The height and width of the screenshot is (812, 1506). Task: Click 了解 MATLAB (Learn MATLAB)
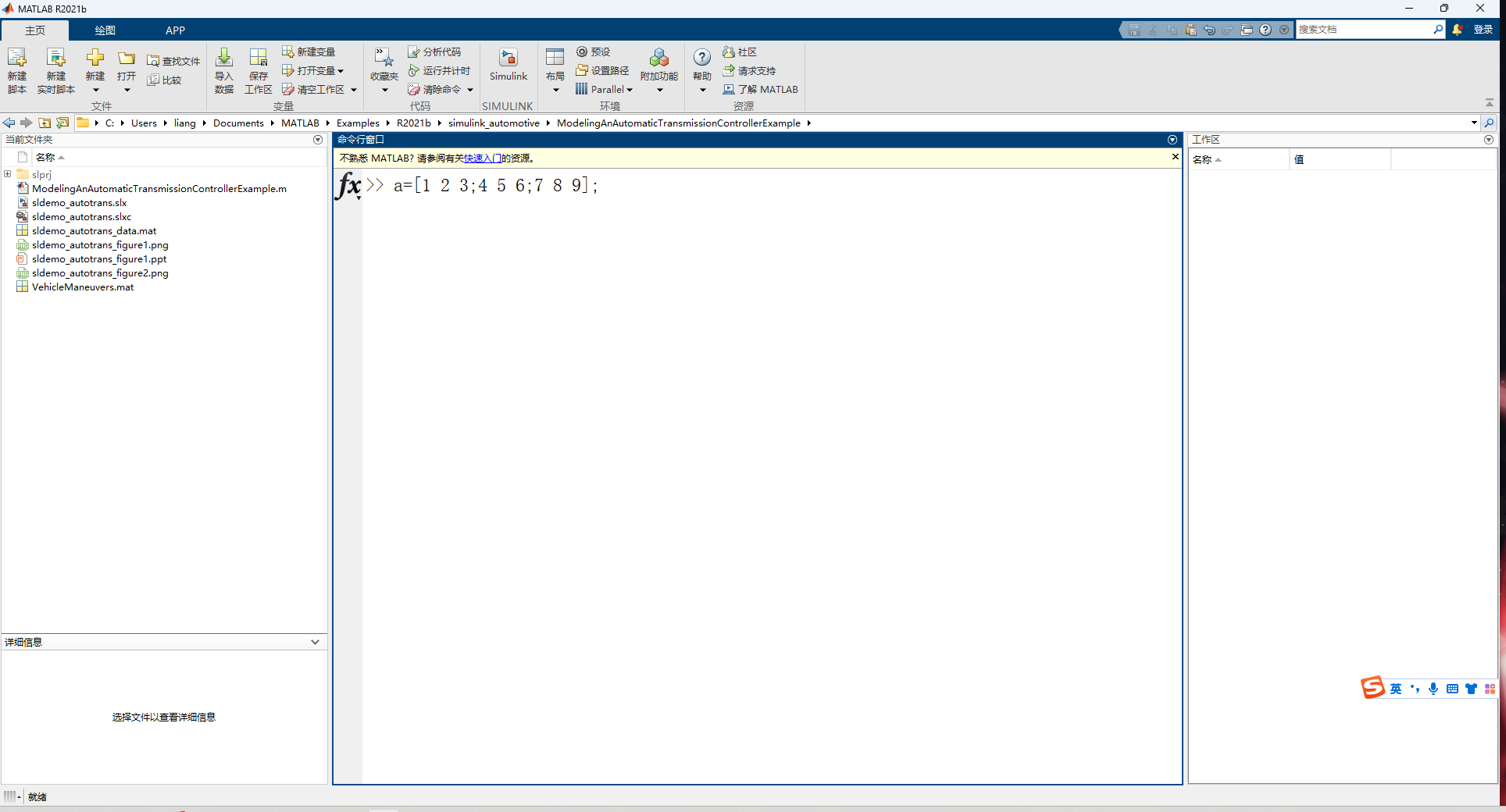760,89
